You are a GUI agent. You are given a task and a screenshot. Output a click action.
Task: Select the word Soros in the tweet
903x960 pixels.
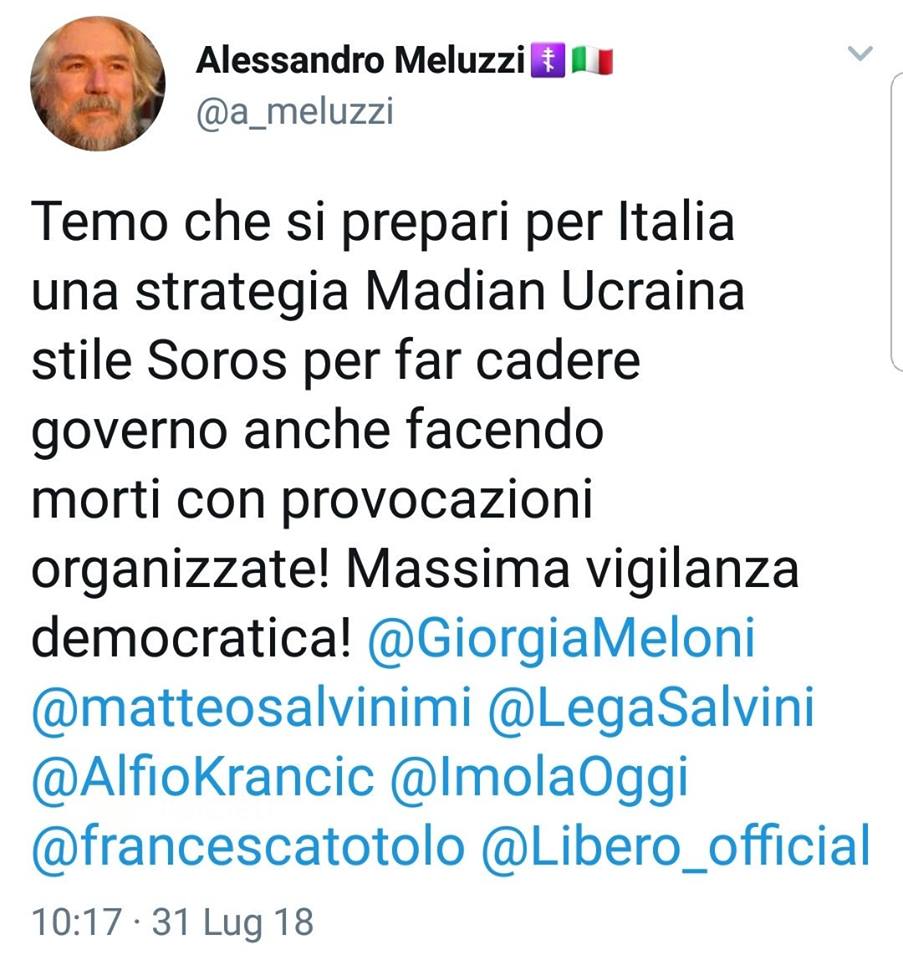[217, 361]
